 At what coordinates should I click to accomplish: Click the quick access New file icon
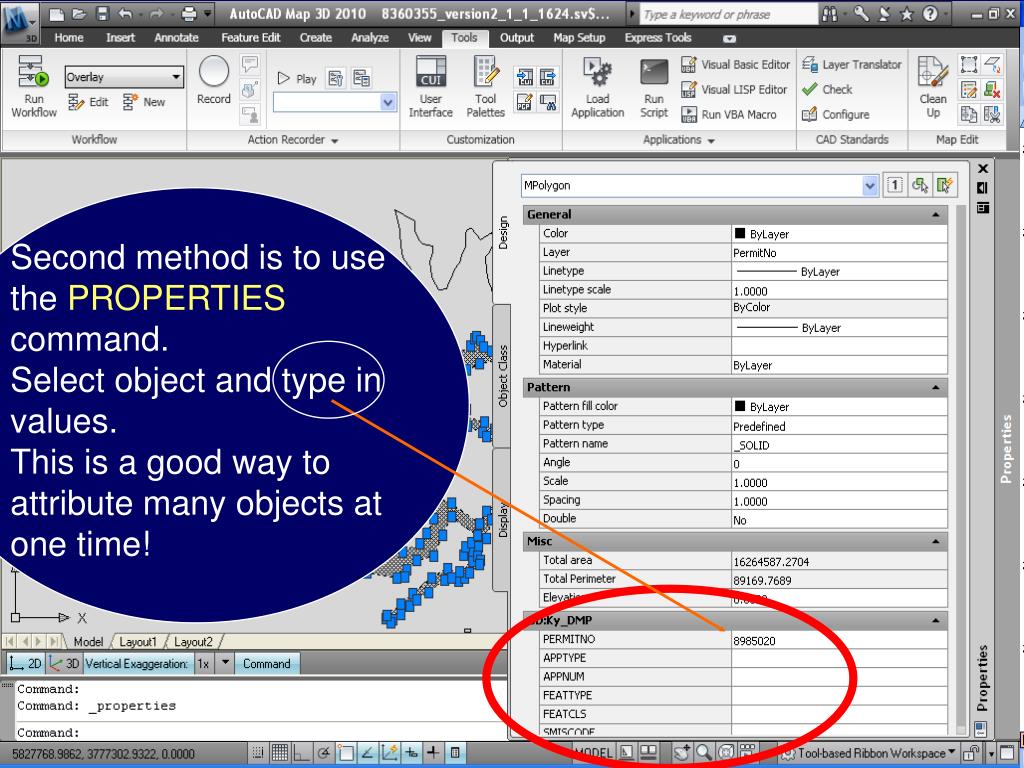click(x=57, y=14)
